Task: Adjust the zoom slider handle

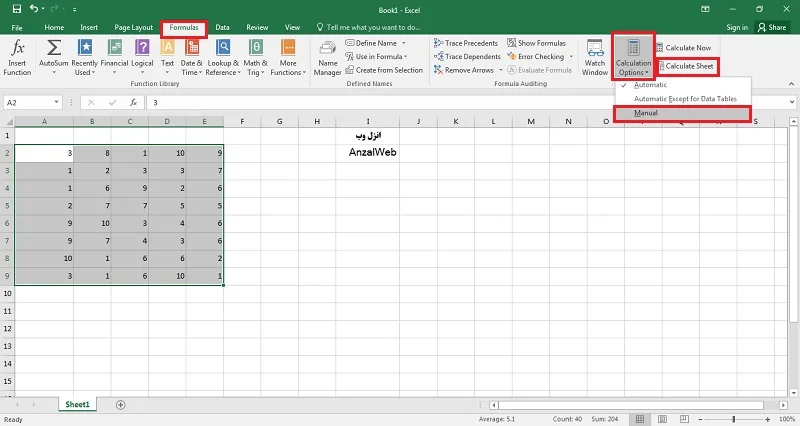Action: [734, 419]
